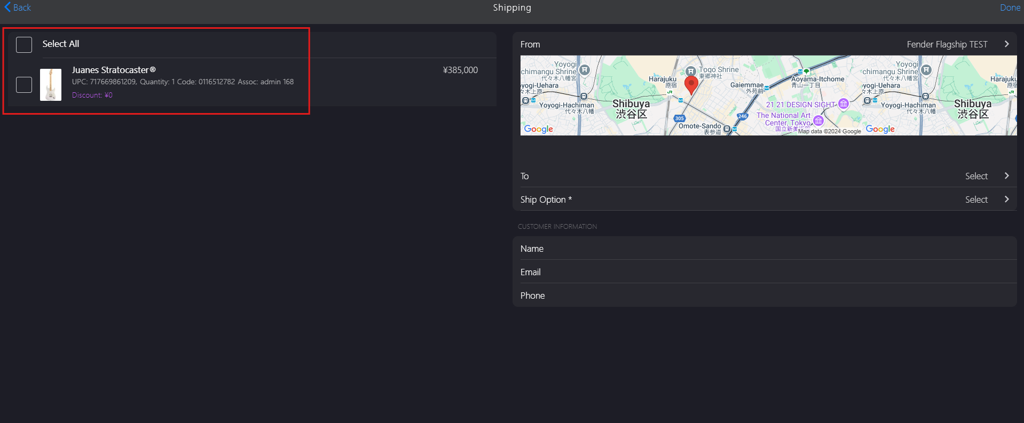The image size is (1024, 423).
Task: Tick the Juanes Stratocaster item checkbox
Action: point(24,85)
